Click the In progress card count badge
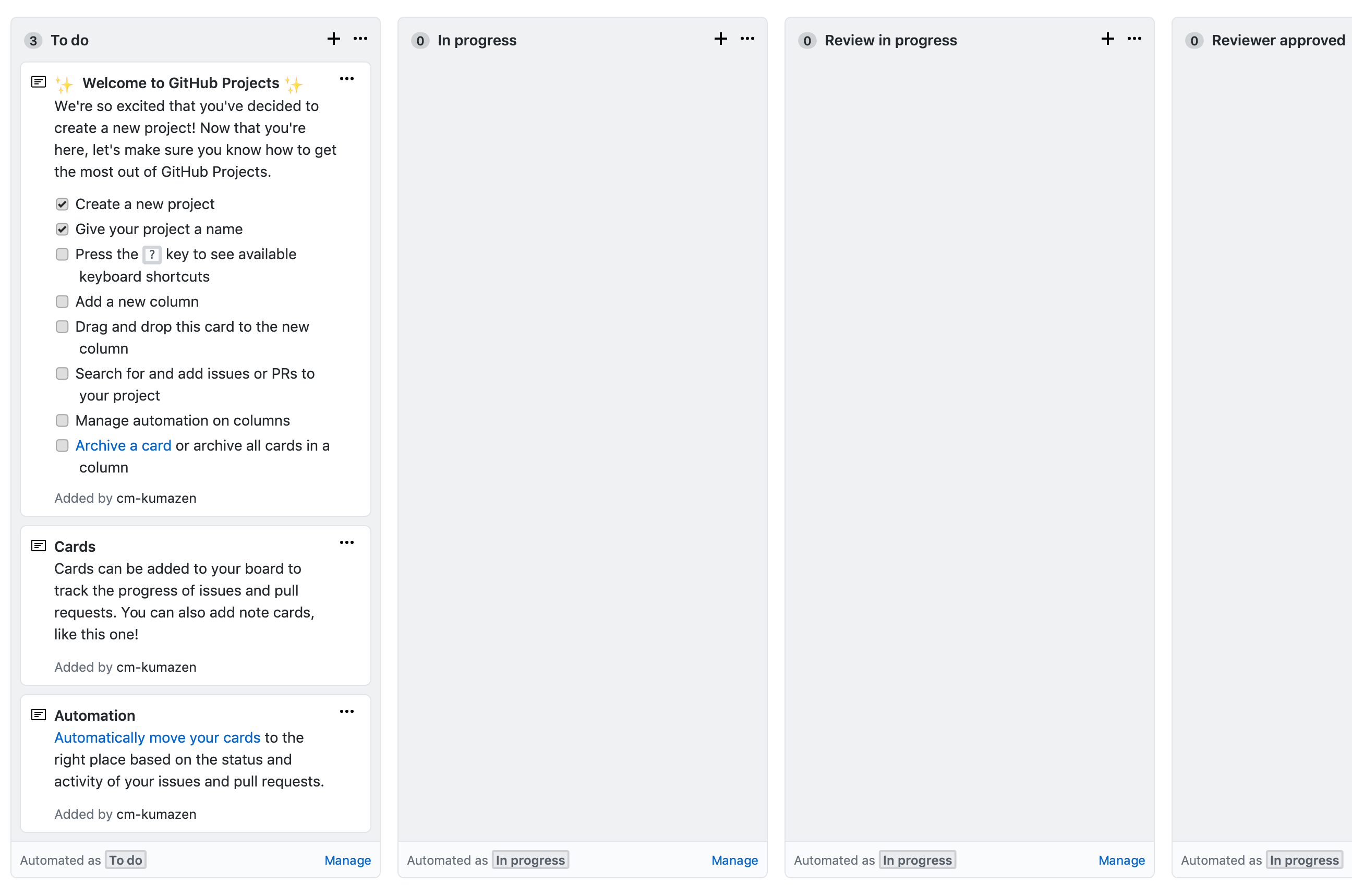Viewport: 1352px width, 896px height. pyautogui.click(x=420, y=41)
